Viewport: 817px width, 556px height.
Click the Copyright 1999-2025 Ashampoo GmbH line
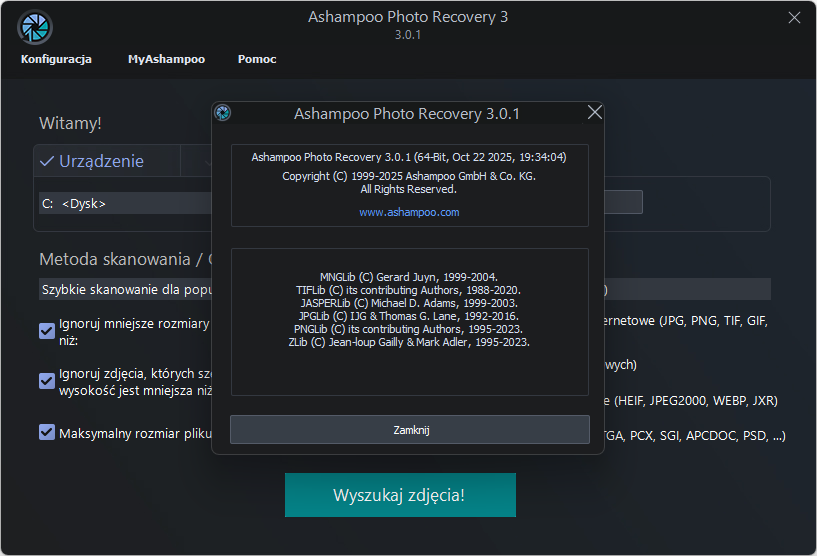tap(409, 176)
